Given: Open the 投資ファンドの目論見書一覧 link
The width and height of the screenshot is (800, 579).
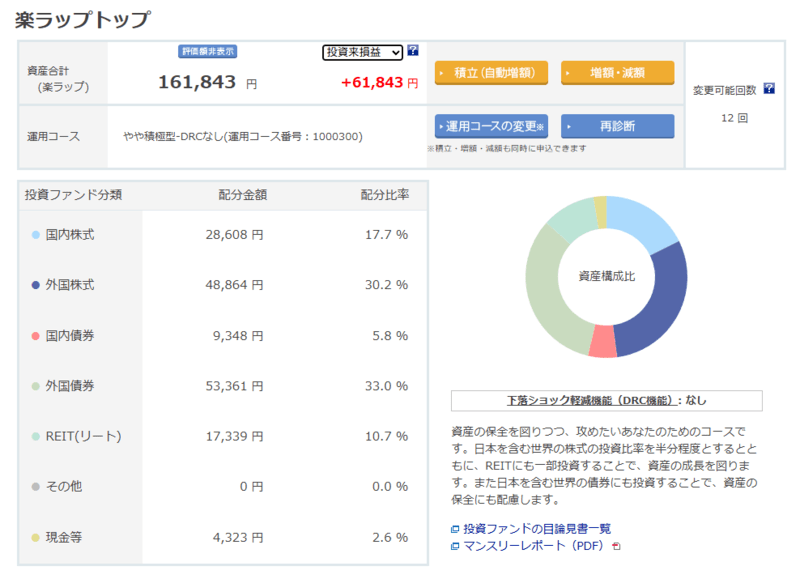Looking at the screenshot, I should coord(536,529).
